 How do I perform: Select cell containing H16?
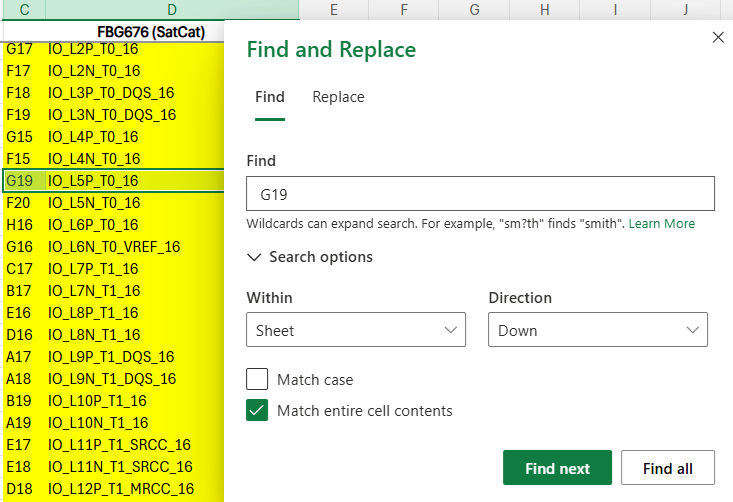tap(24, 224)
